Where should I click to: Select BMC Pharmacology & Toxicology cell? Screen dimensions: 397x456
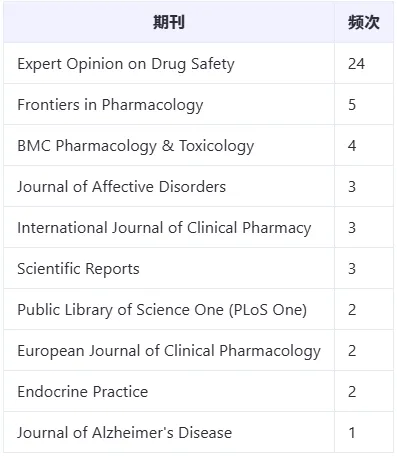click(169, 145)
